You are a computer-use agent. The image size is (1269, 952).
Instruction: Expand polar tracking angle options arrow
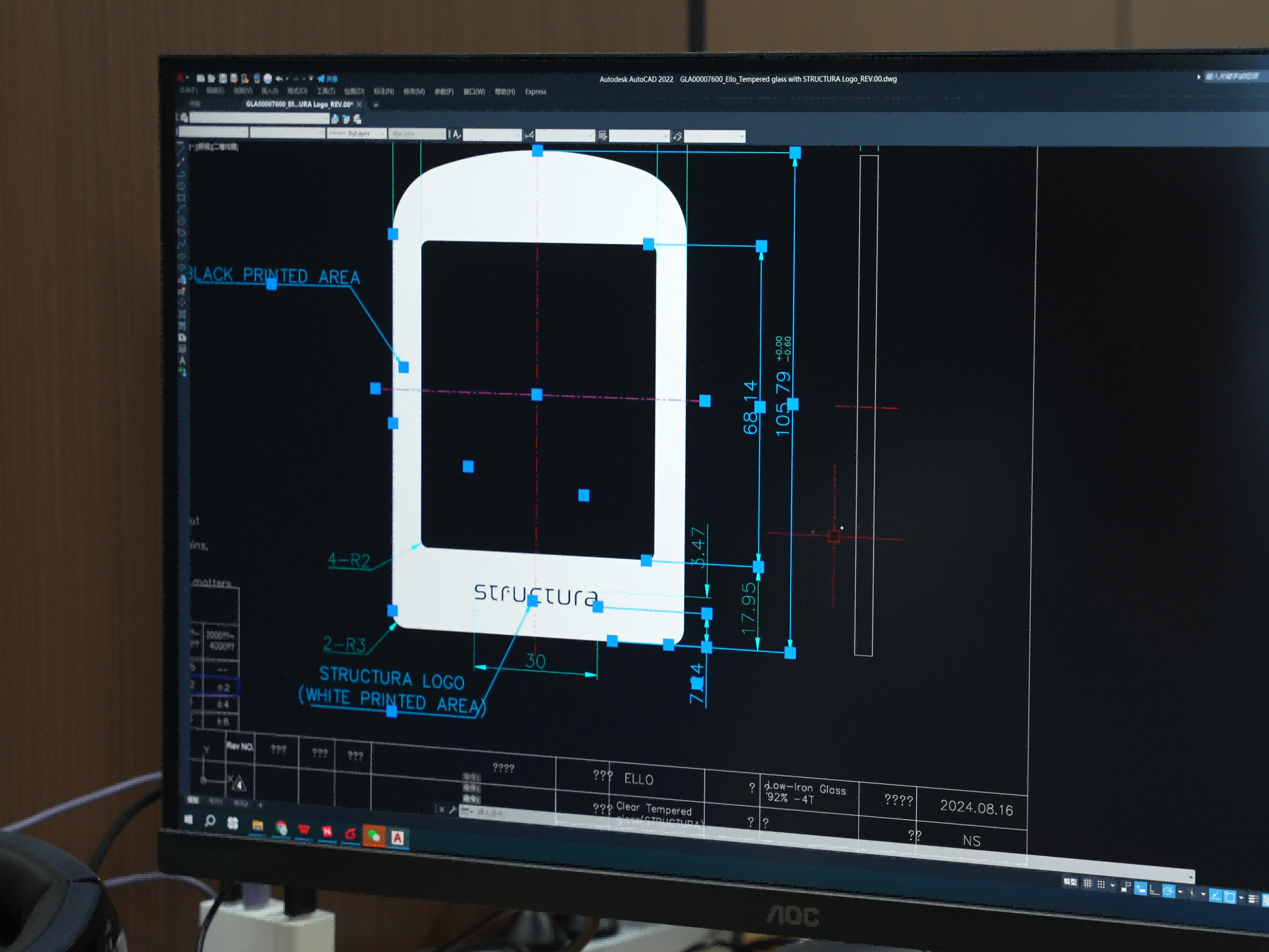[x=1180, y=892]
